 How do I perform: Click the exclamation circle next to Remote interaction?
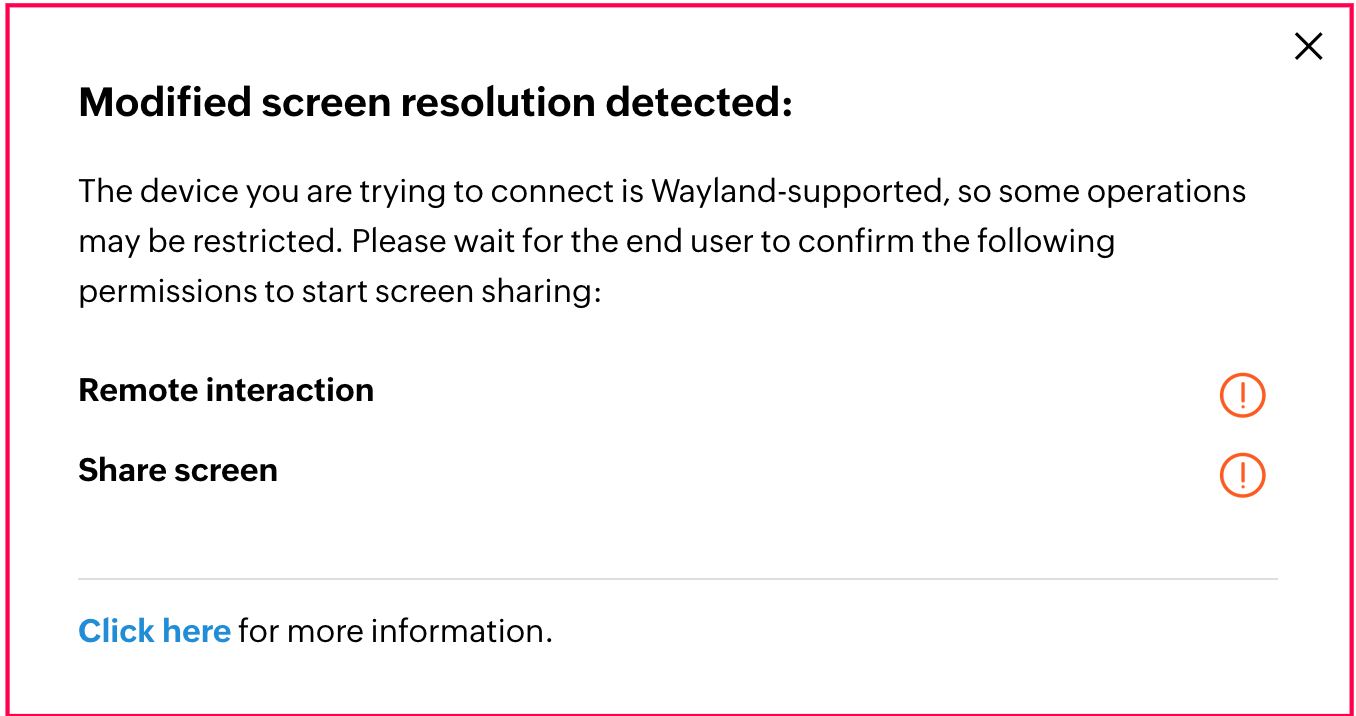(1241, 394)
